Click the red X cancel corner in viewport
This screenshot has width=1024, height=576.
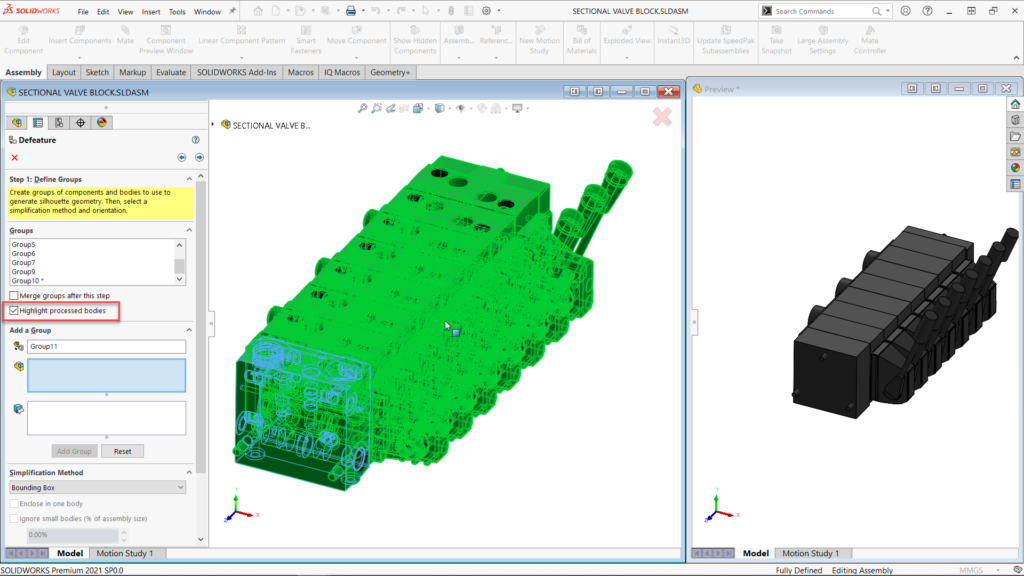(x=662, y=117)
